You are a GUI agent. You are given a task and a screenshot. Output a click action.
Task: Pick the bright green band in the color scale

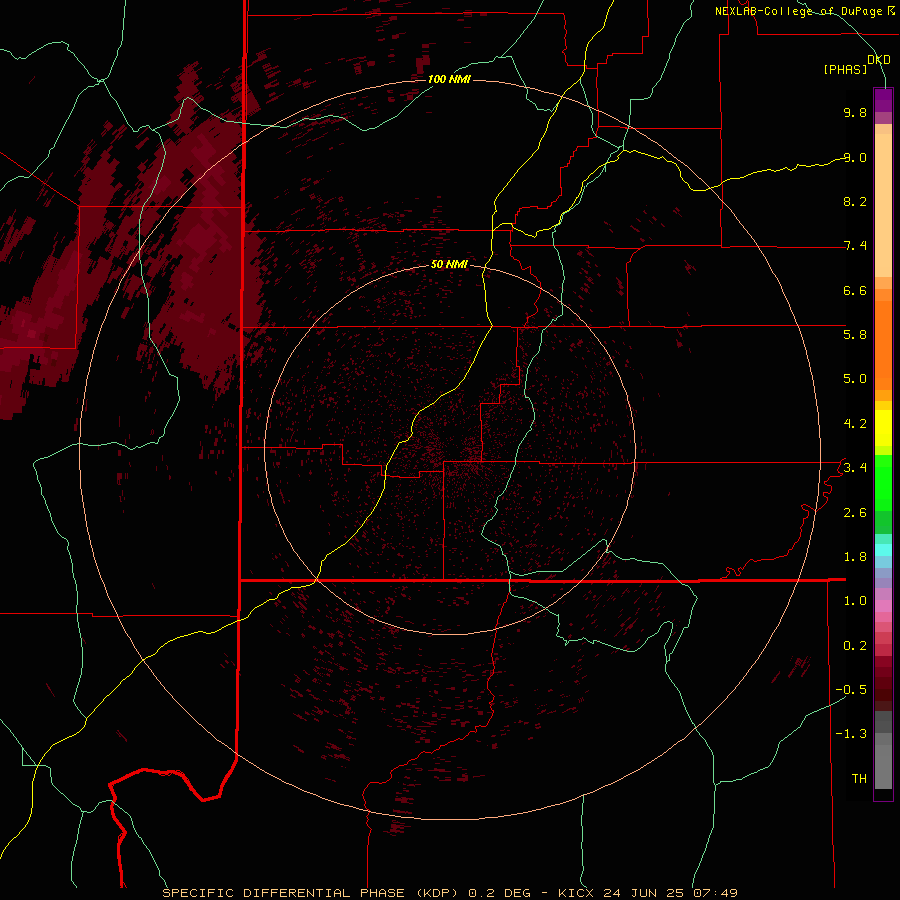coord(883,483)
